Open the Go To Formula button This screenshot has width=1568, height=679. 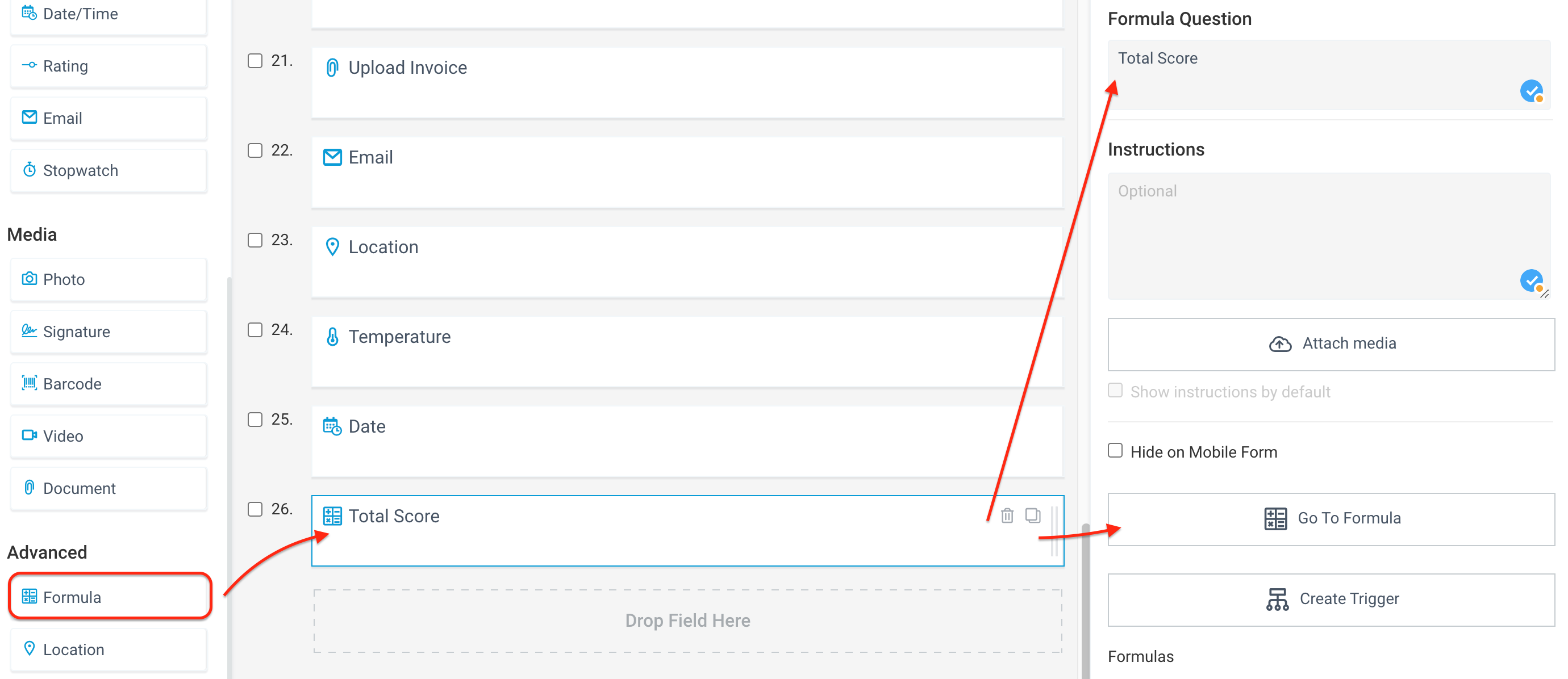tap(1331, 518)
